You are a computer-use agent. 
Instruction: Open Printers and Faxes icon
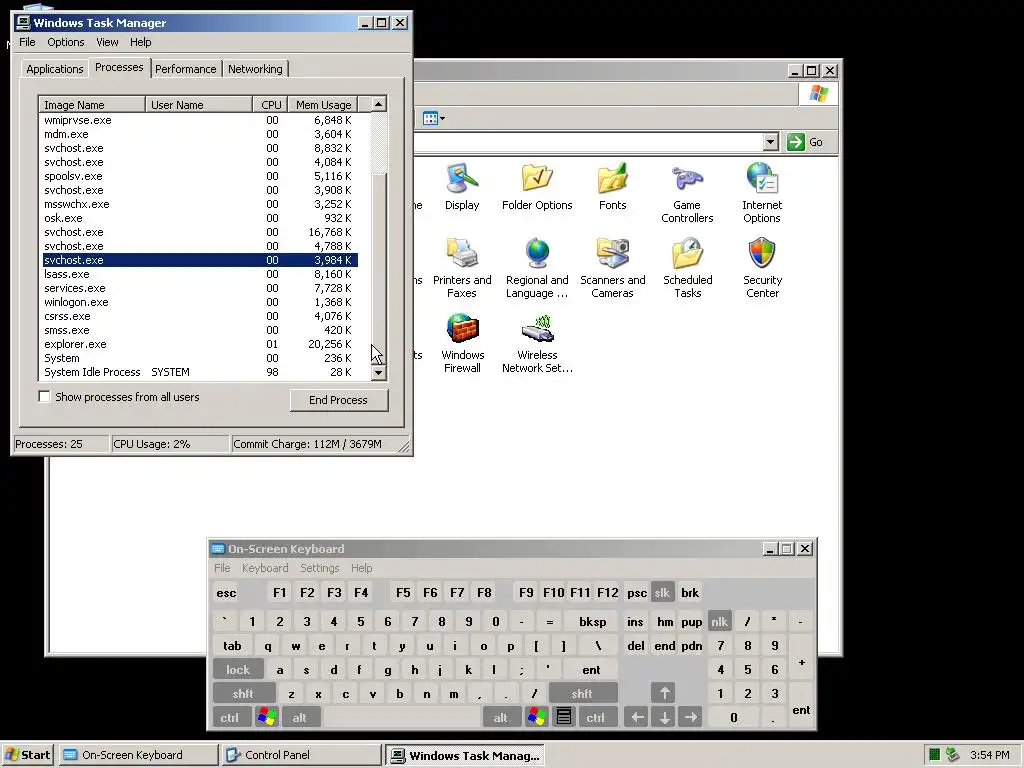pyautogui.click(x=462, y=268)
